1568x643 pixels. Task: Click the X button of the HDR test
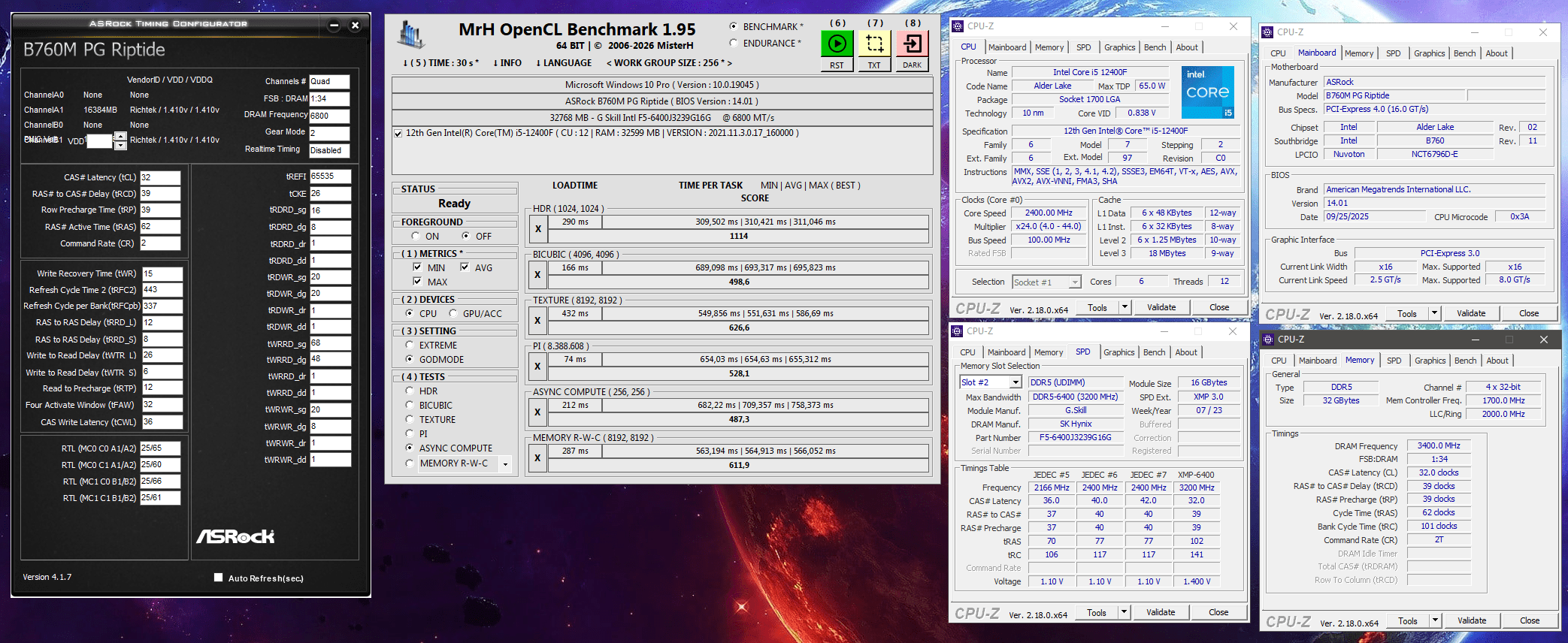pos(537,229)
